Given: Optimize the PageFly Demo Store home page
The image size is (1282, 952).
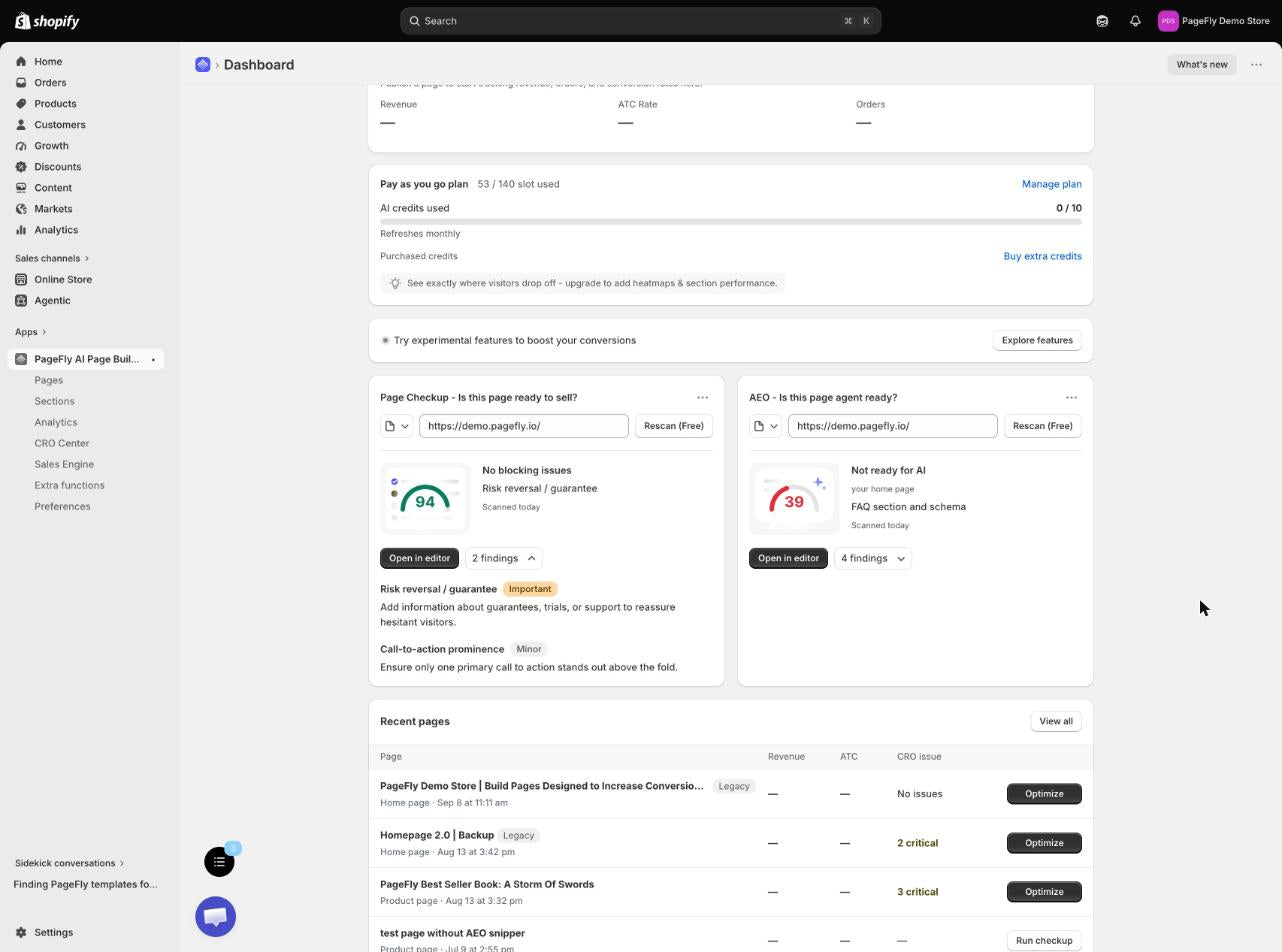Looking at the screenshot, I should tap(1044, 794).
